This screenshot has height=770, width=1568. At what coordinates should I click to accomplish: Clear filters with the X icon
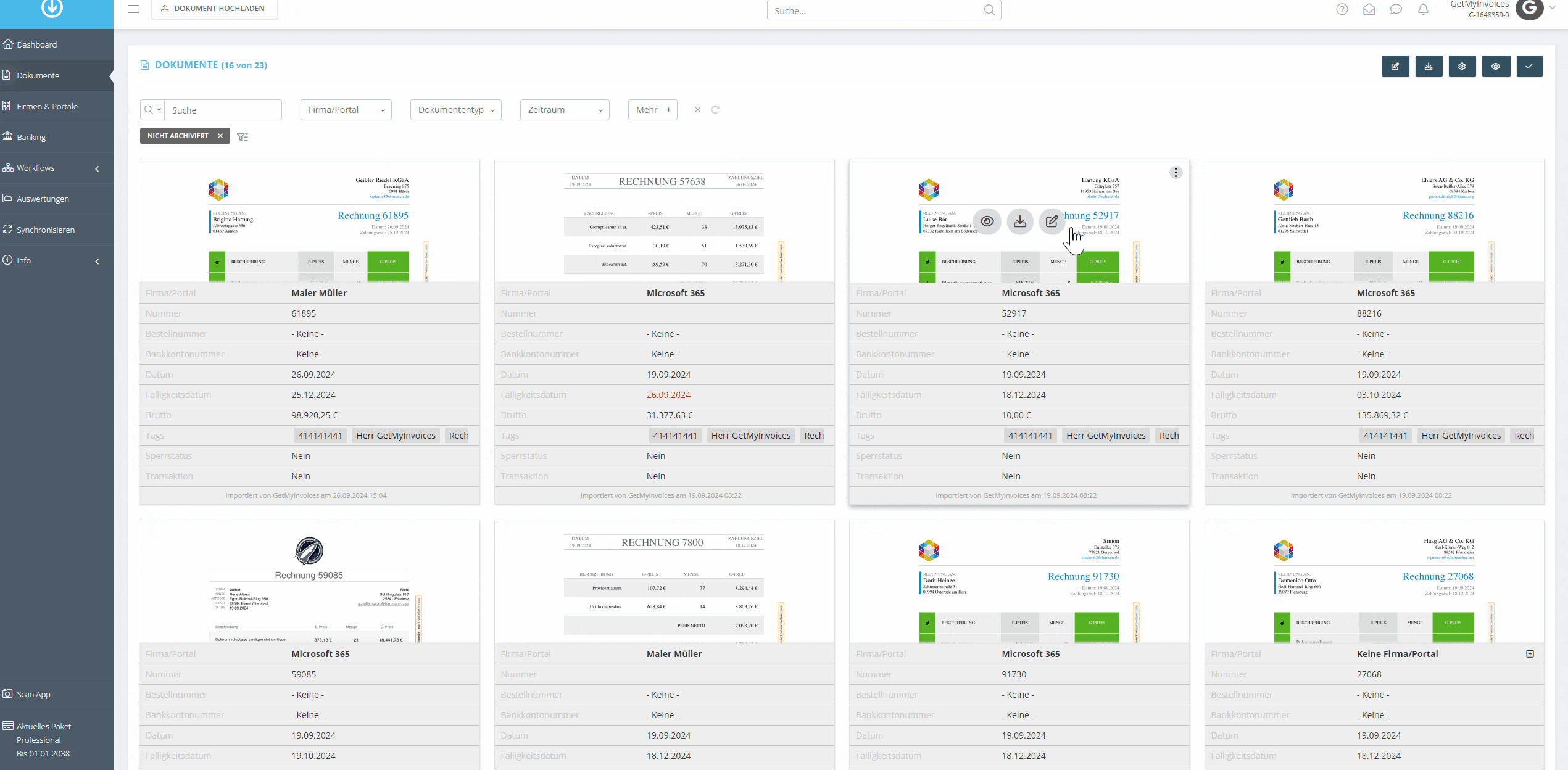point(697,109)
